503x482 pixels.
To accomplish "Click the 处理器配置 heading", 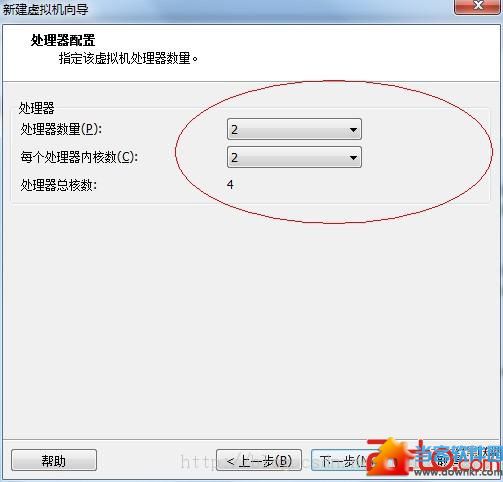I will click(63, 41).
